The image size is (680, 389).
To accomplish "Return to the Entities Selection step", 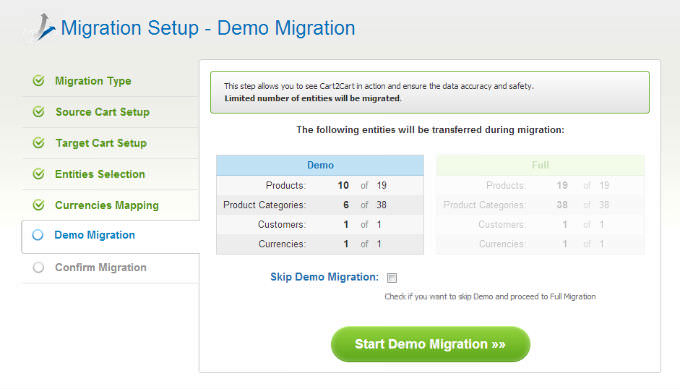I will [100, 174].
